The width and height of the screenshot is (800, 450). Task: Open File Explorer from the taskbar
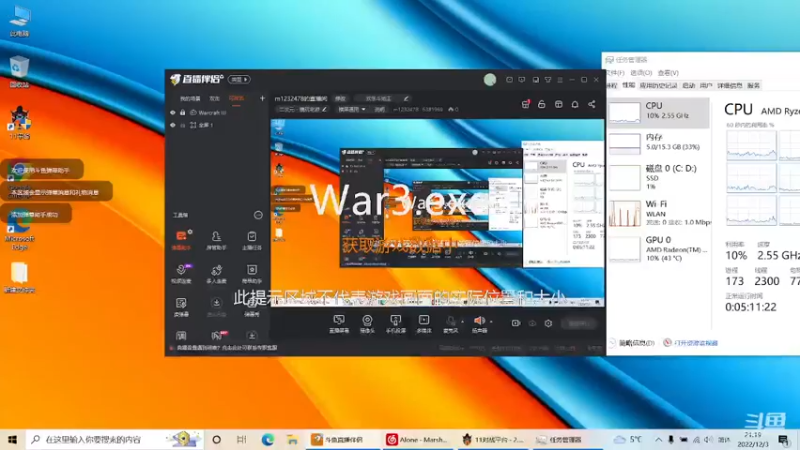click(x=292, y=439)
